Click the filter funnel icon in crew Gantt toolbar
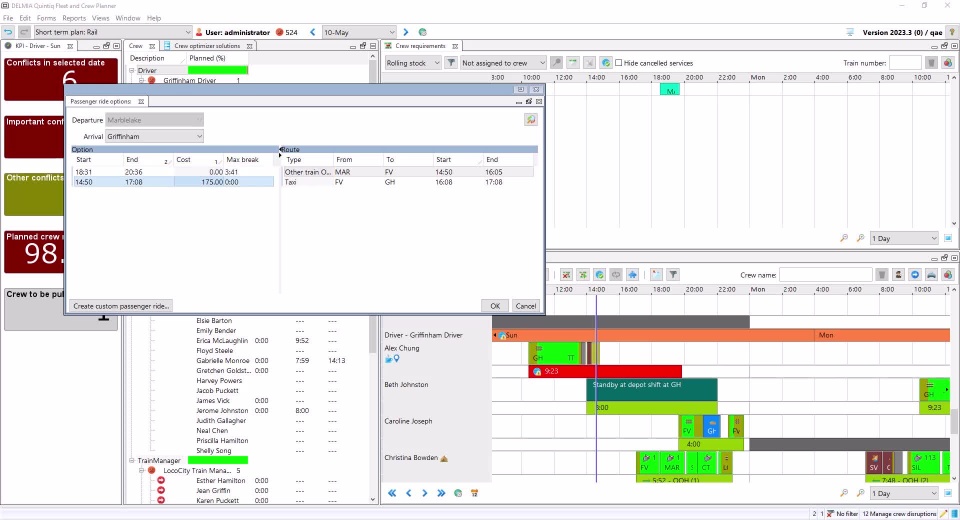The width and height of the screenshot is (960, 520). point(673,275)
